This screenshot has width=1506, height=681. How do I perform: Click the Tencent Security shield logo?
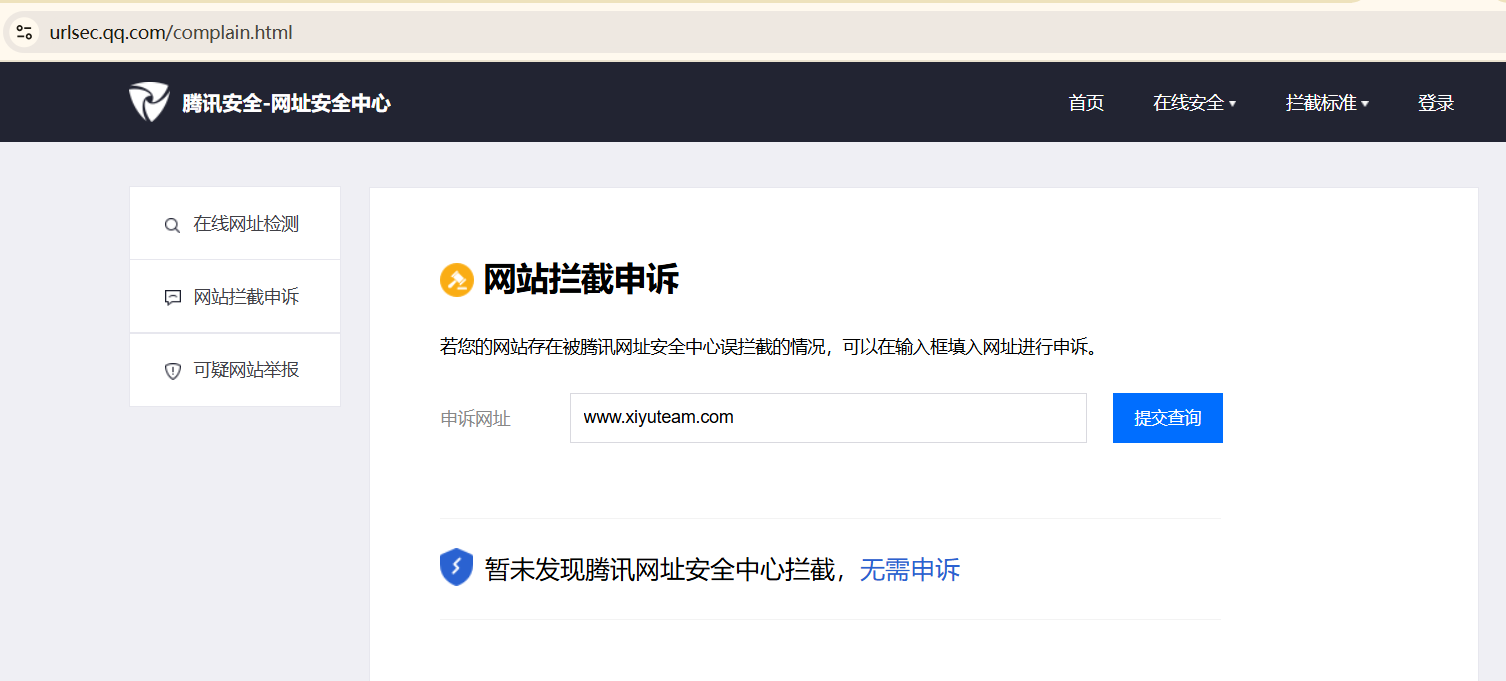coord(149,102)
